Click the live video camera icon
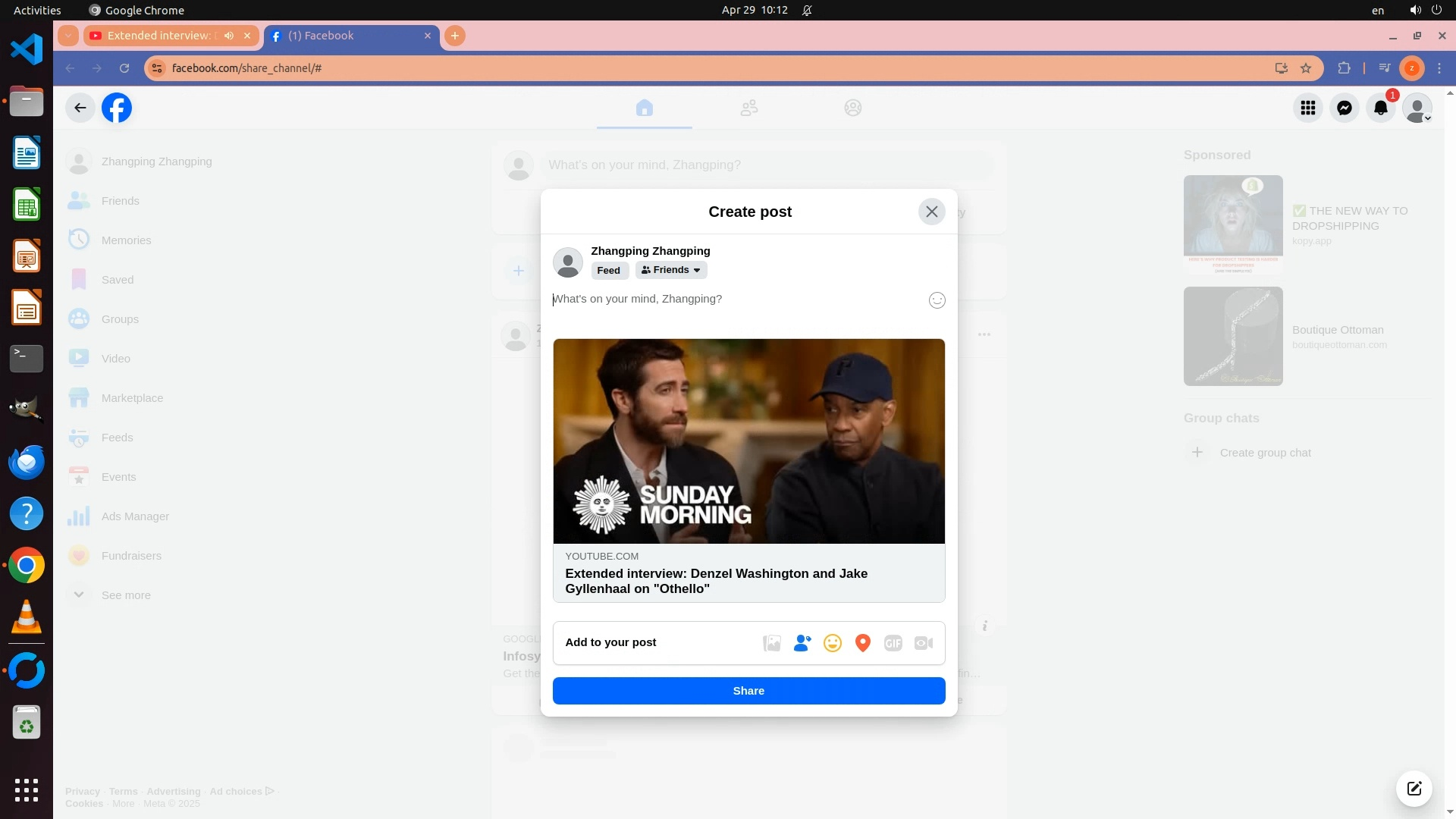 (923, 643)
